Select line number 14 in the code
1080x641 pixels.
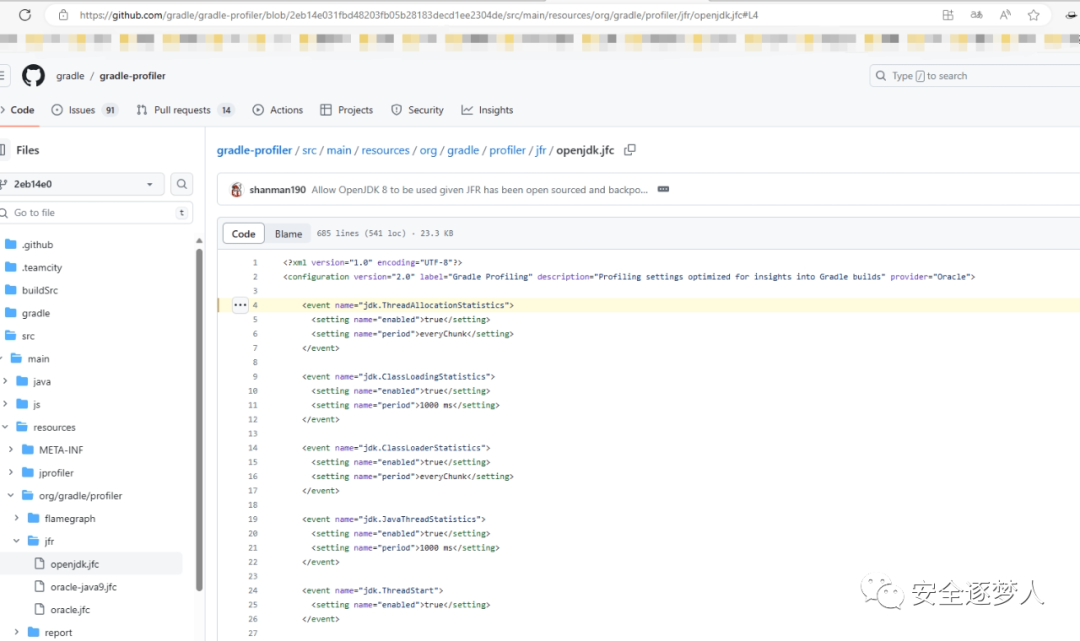pos(253,448)
